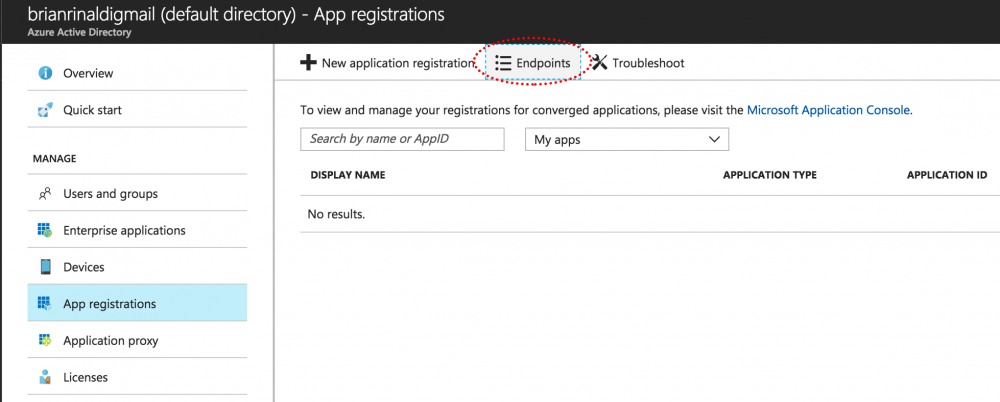
Task: Click the plus icon for new registration
Action: pyautogui.click(x=309, y=63)
